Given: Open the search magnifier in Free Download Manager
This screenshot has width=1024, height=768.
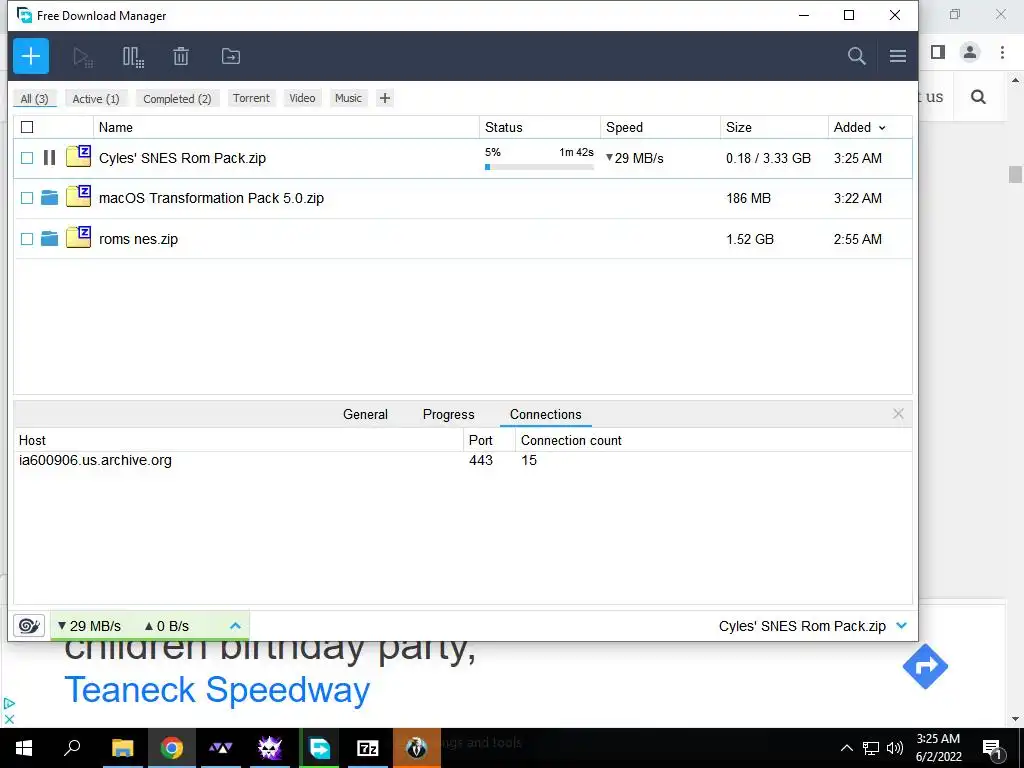Looking at the screenshot, I should tap(856, 56).
